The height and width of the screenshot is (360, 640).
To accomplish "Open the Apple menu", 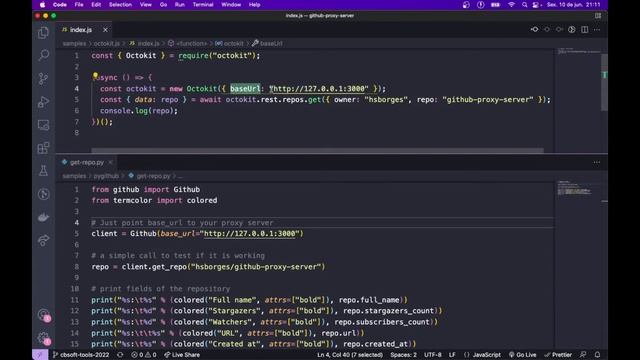I will (42, 5).
